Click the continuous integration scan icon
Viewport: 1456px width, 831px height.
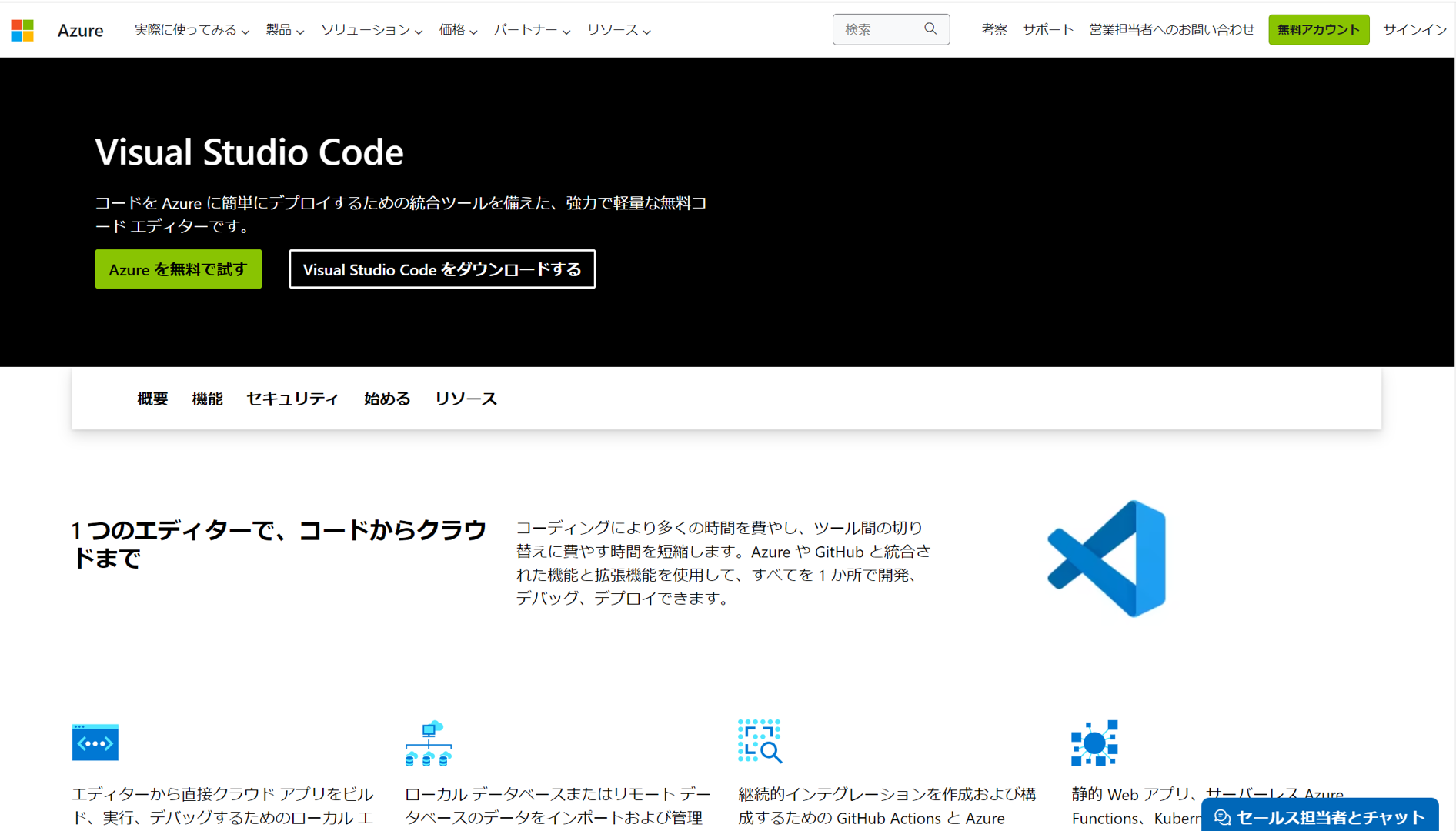coord(760,742)
